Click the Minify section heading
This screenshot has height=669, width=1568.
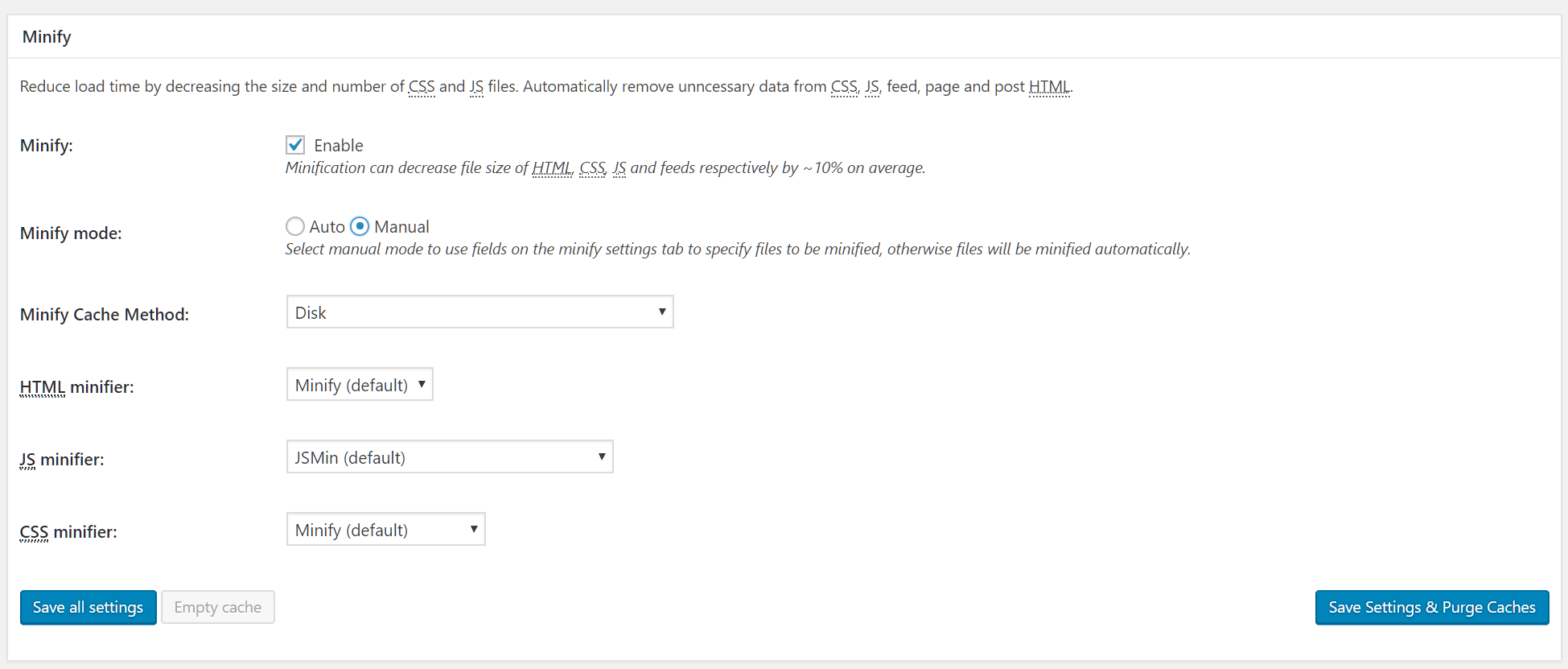pyautogui.click(x=47, y=37)
